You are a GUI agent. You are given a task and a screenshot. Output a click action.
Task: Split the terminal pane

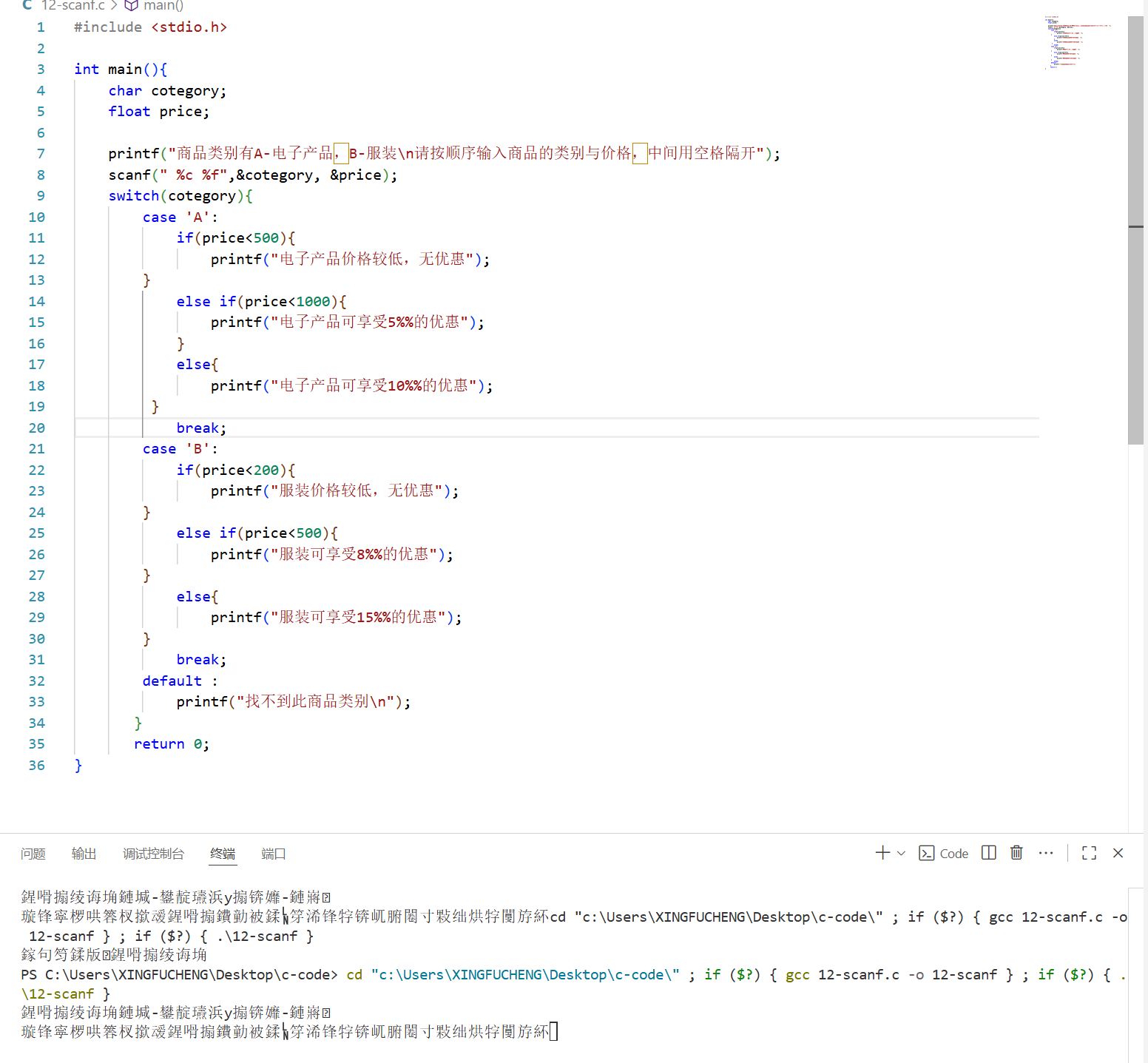click(x=989, y=853)
